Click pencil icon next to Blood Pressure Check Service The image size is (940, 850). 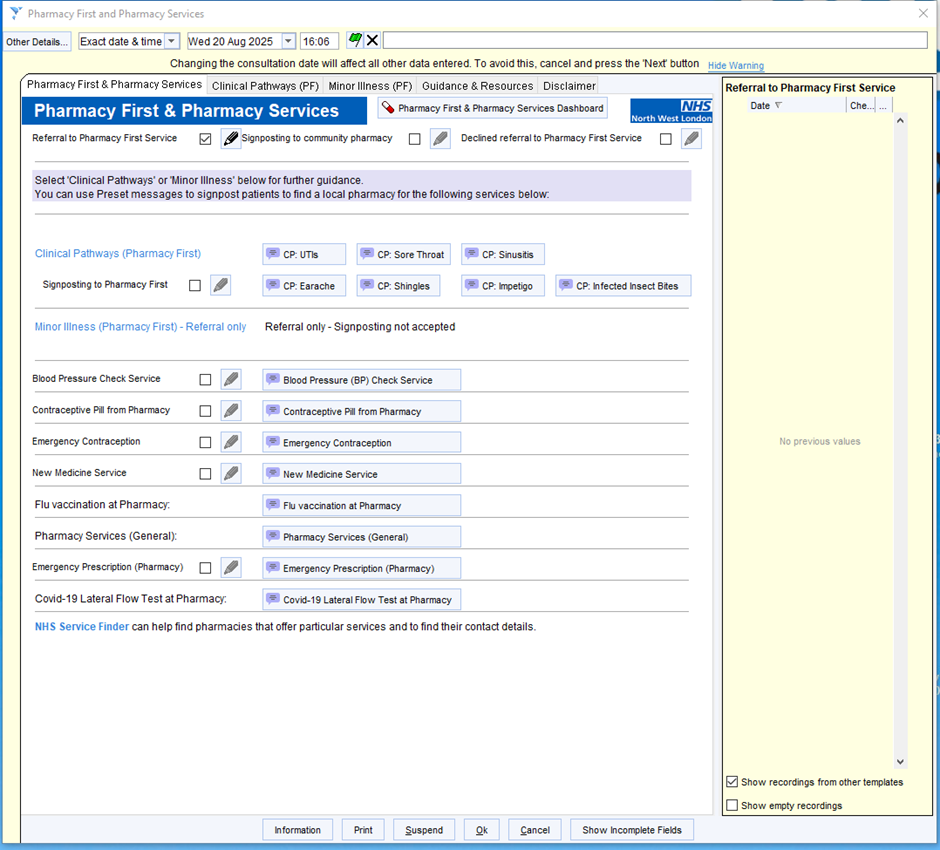click(x=231, y=380)
